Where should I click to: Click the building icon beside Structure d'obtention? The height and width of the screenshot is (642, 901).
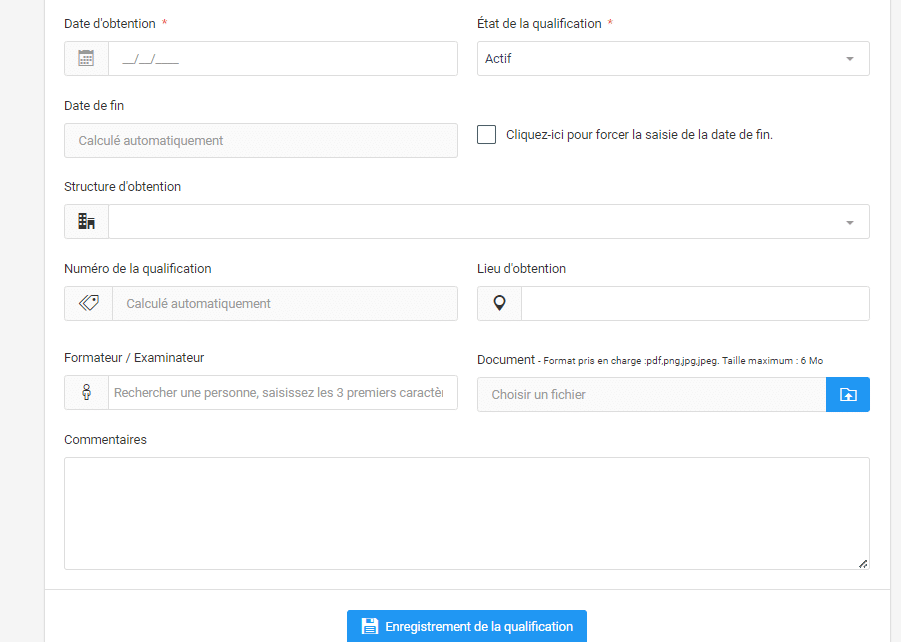86,222
